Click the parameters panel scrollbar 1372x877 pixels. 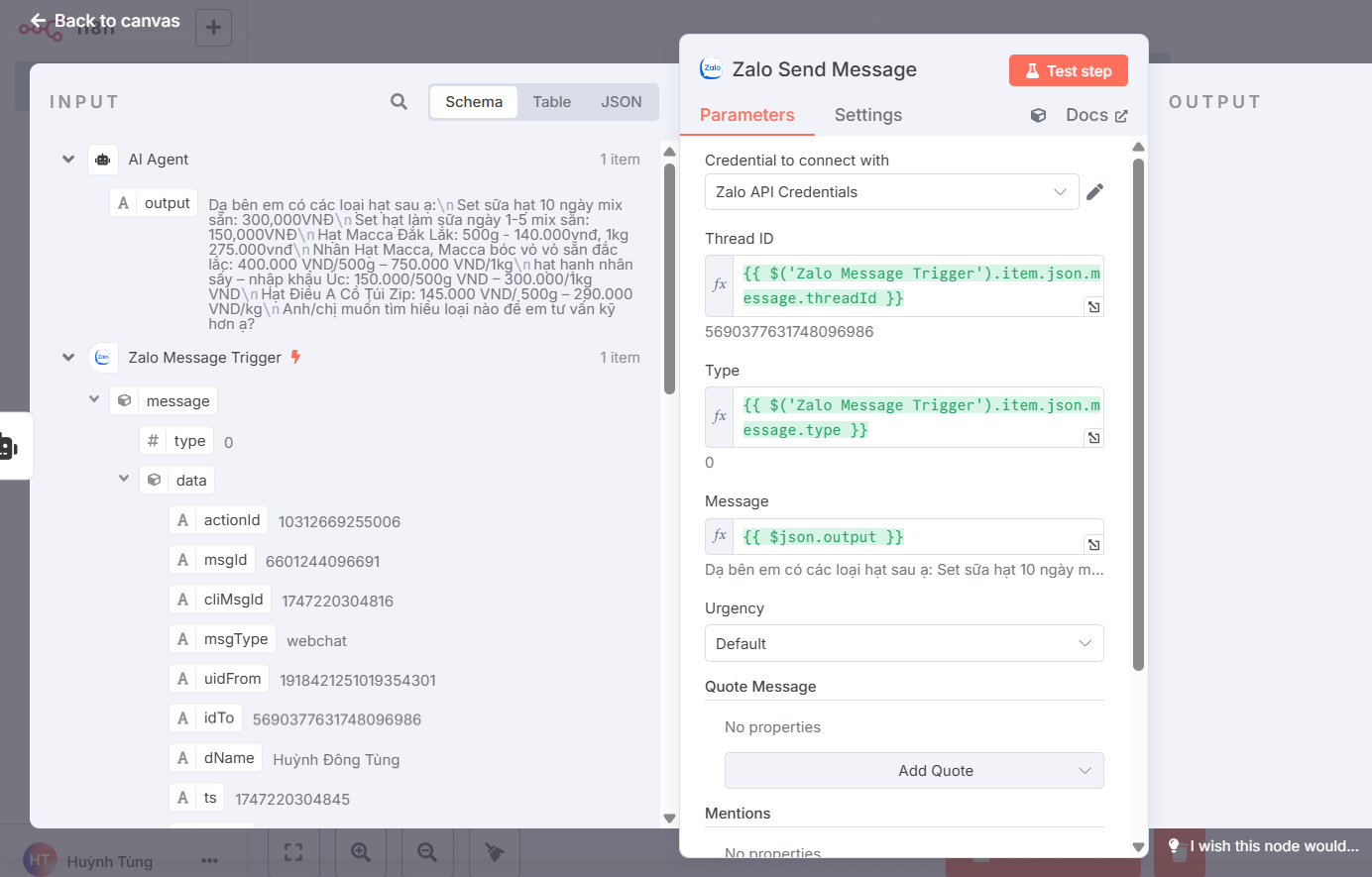[1138, 416]
